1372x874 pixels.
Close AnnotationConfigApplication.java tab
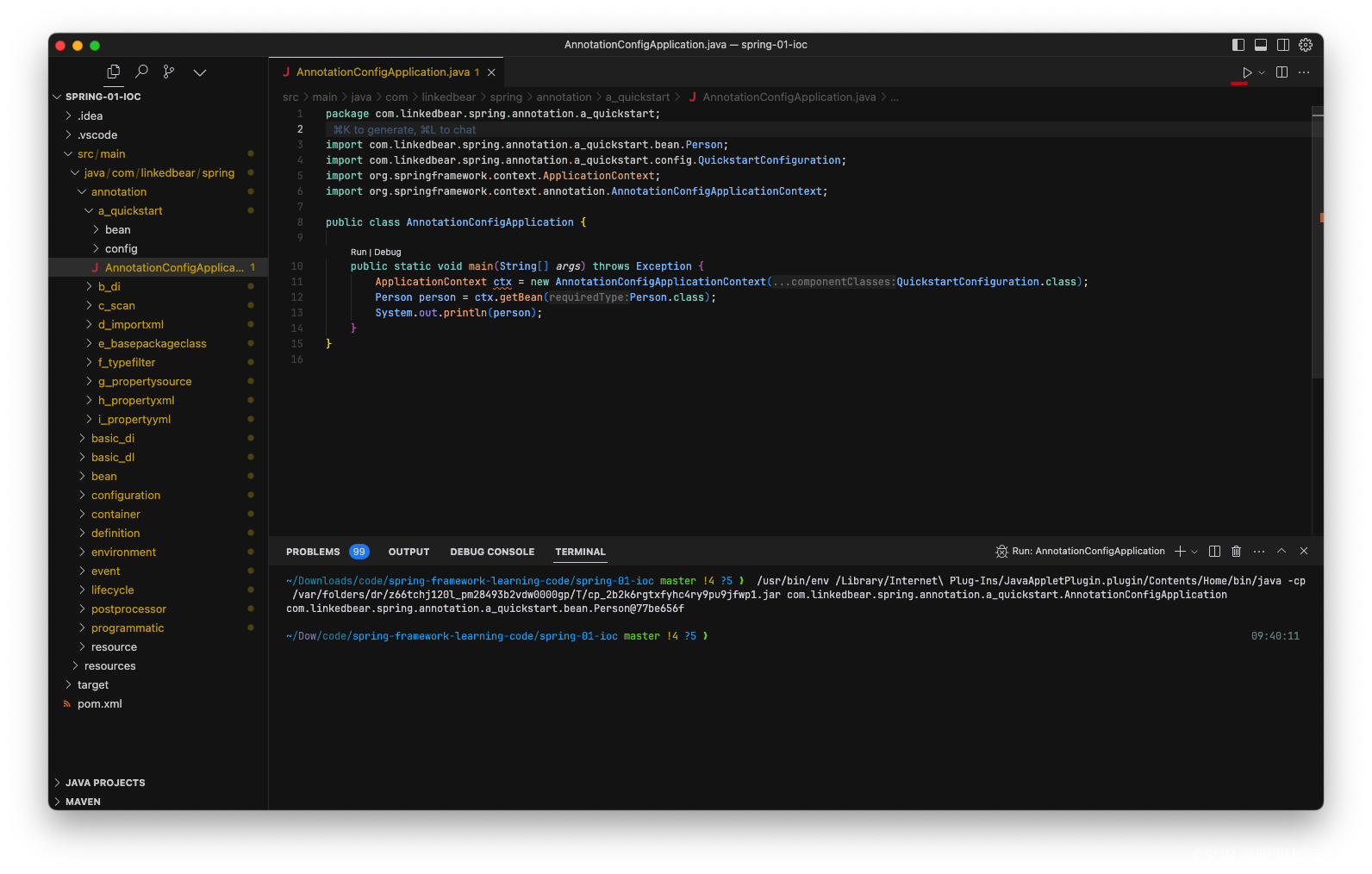point(491,72)
